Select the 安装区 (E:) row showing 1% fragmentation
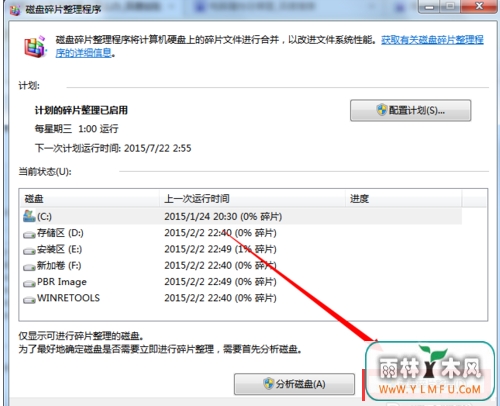Screen dimensions: 500x406 pos(242,249)
